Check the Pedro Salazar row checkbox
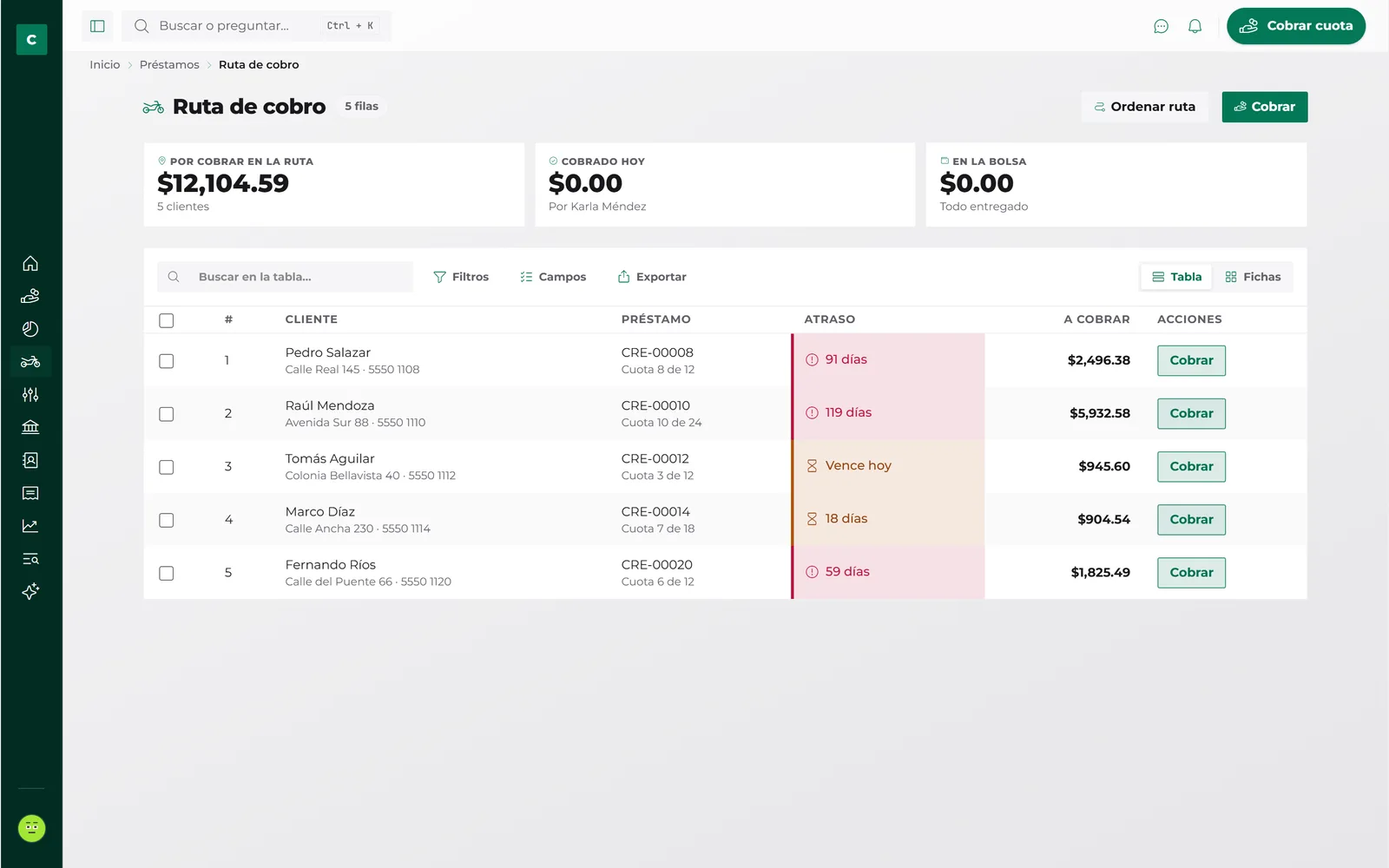 167,361
